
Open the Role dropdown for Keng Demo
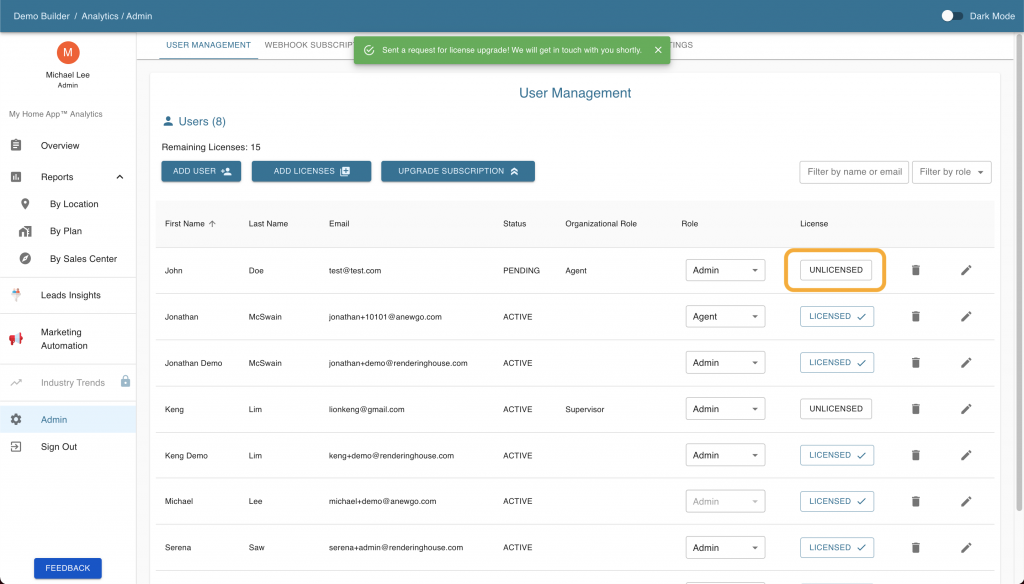[x=725, y=455]
